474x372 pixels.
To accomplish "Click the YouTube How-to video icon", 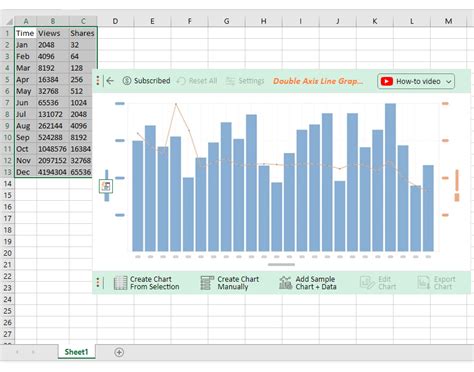I will click(387, 81).
